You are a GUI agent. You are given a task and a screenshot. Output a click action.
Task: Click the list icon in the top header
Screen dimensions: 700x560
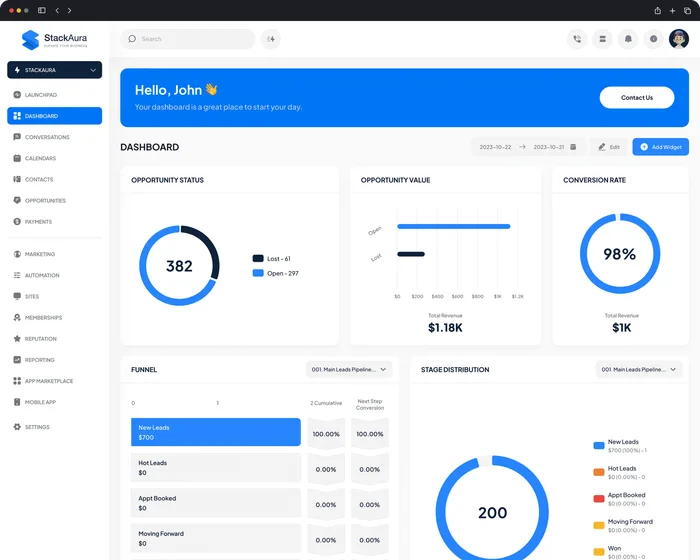click(x=602, y=39)
